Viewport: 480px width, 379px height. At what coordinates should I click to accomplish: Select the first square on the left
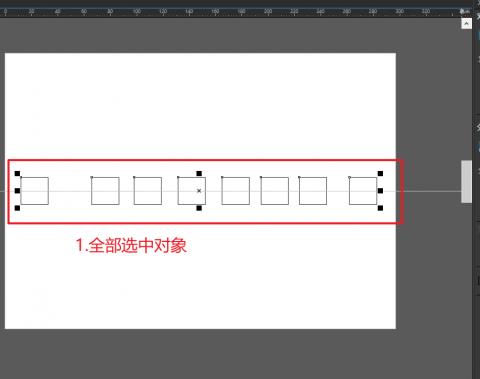click(x=35, y=191)
